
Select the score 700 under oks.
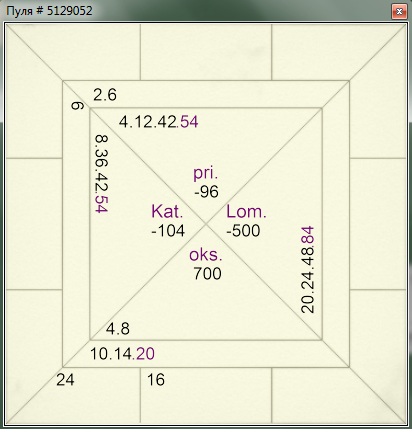pyautogui.click(x=207, y=274)
